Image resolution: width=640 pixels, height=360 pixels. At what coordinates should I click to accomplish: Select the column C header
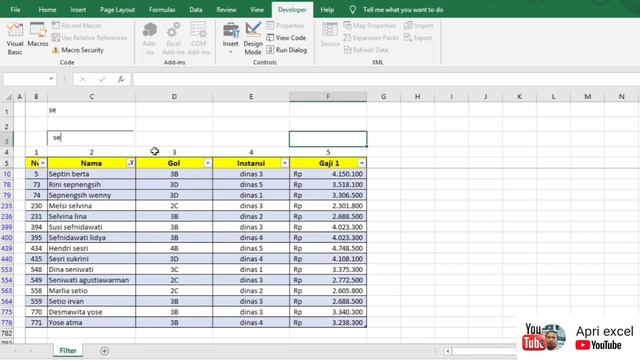(91, 97)
